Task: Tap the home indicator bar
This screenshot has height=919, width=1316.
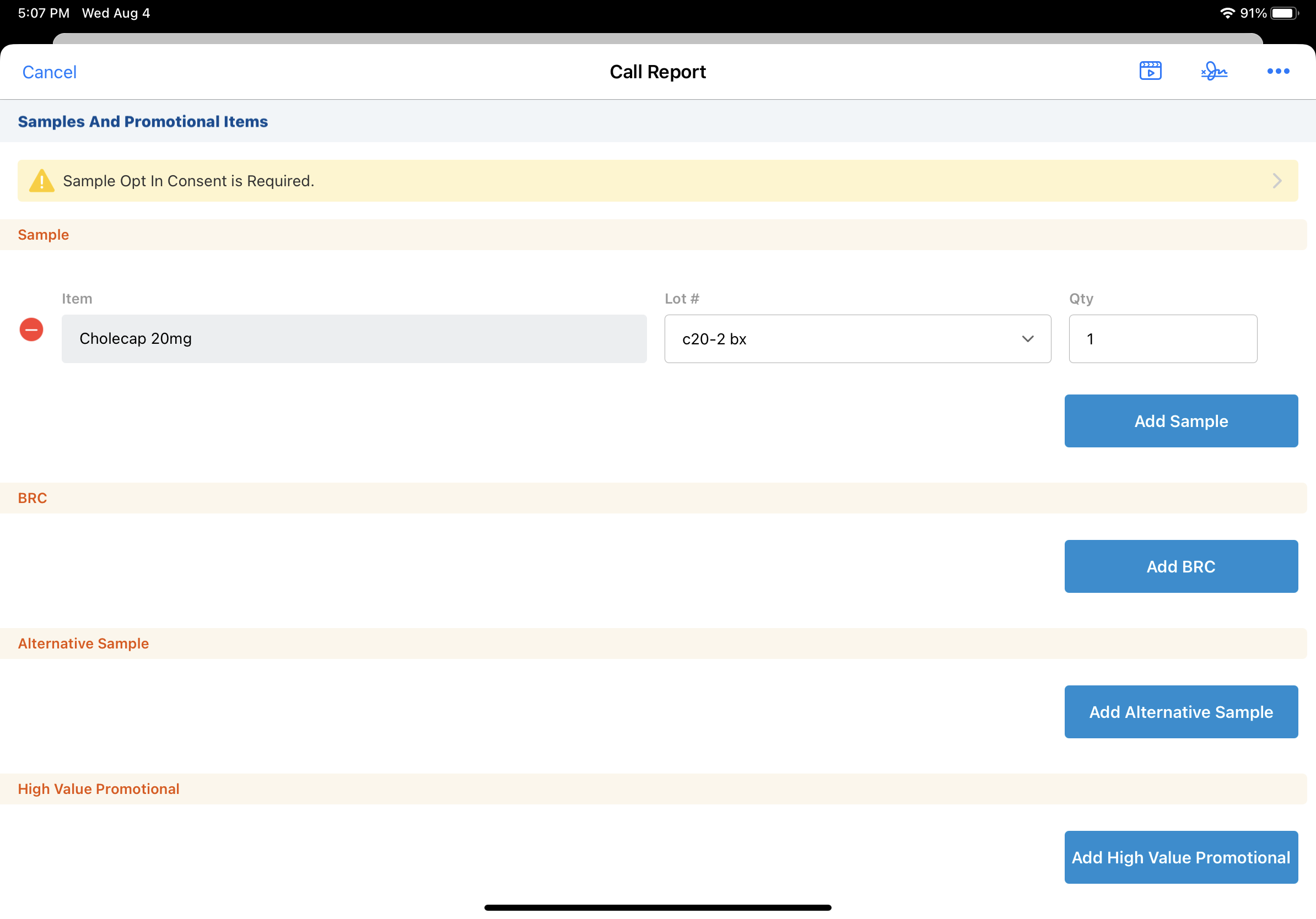Action: [657, 907]
